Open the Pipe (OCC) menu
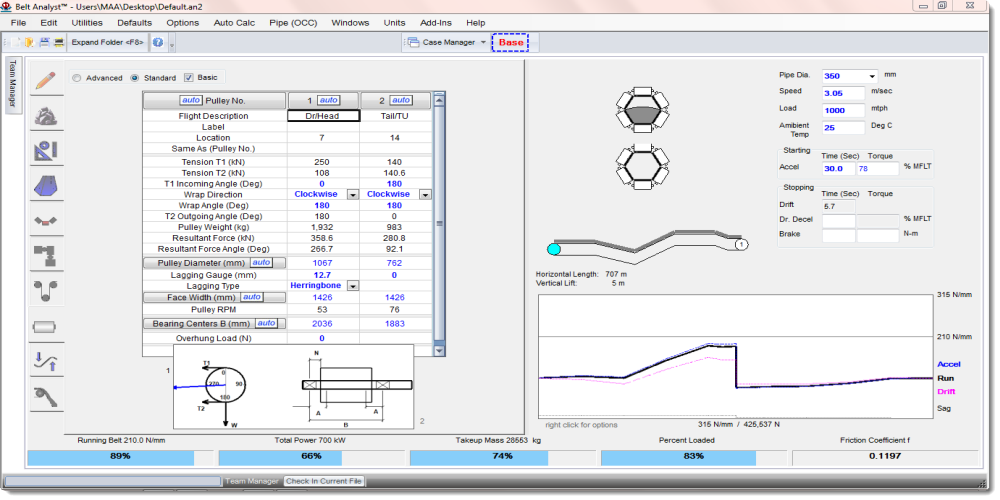Viewport: 1000px width, 500px height. coord(293,22)
